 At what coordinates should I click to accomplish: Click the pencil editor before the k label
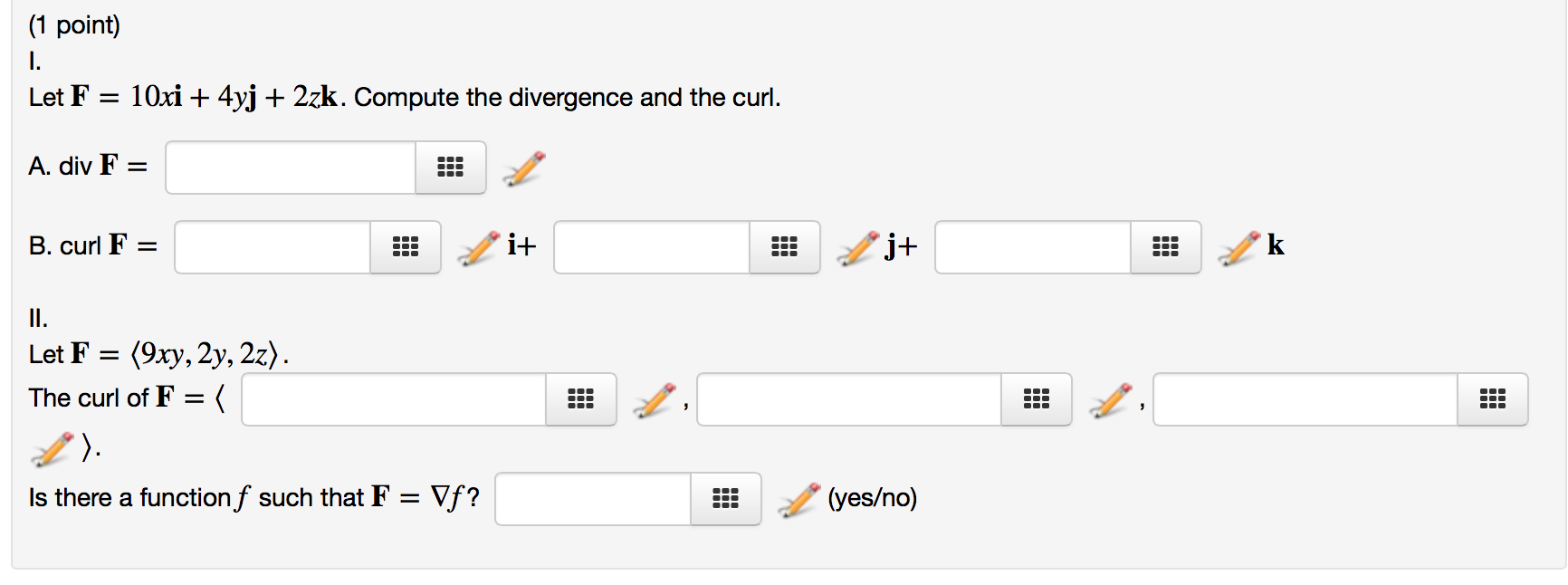pyautogui.click(x=1237, y=246)
